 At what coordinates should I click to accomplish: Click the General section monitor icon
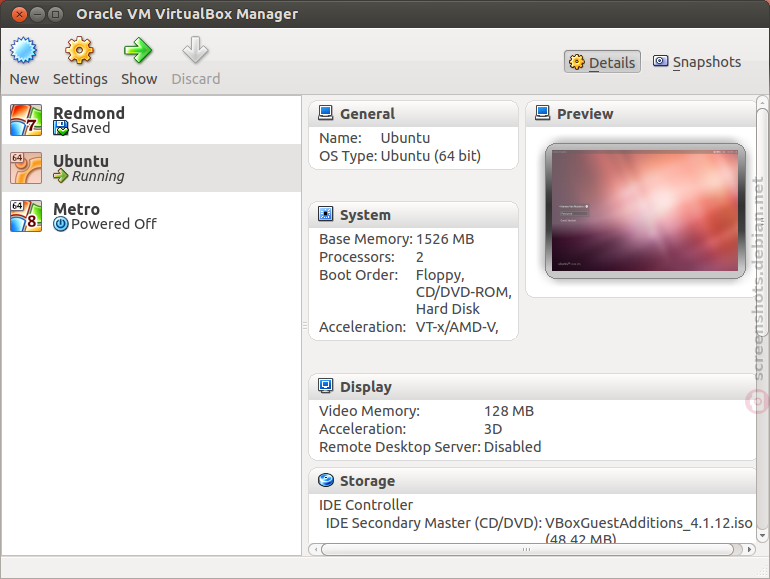[326, 113]
